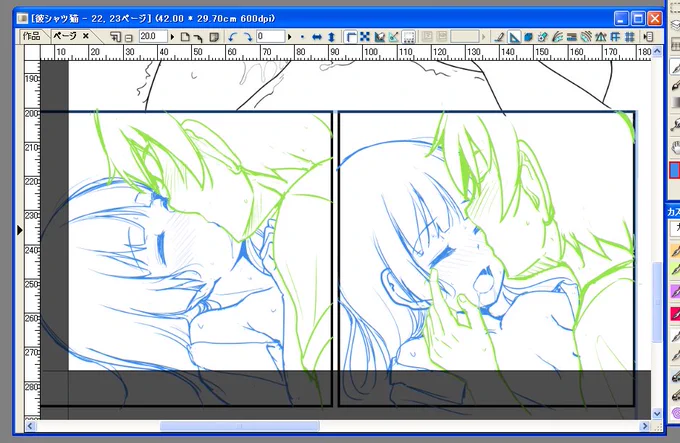Viewport: 680px width, 443px height.
Task: Click the zoom out icon
Action: click(x=129, y=38)
